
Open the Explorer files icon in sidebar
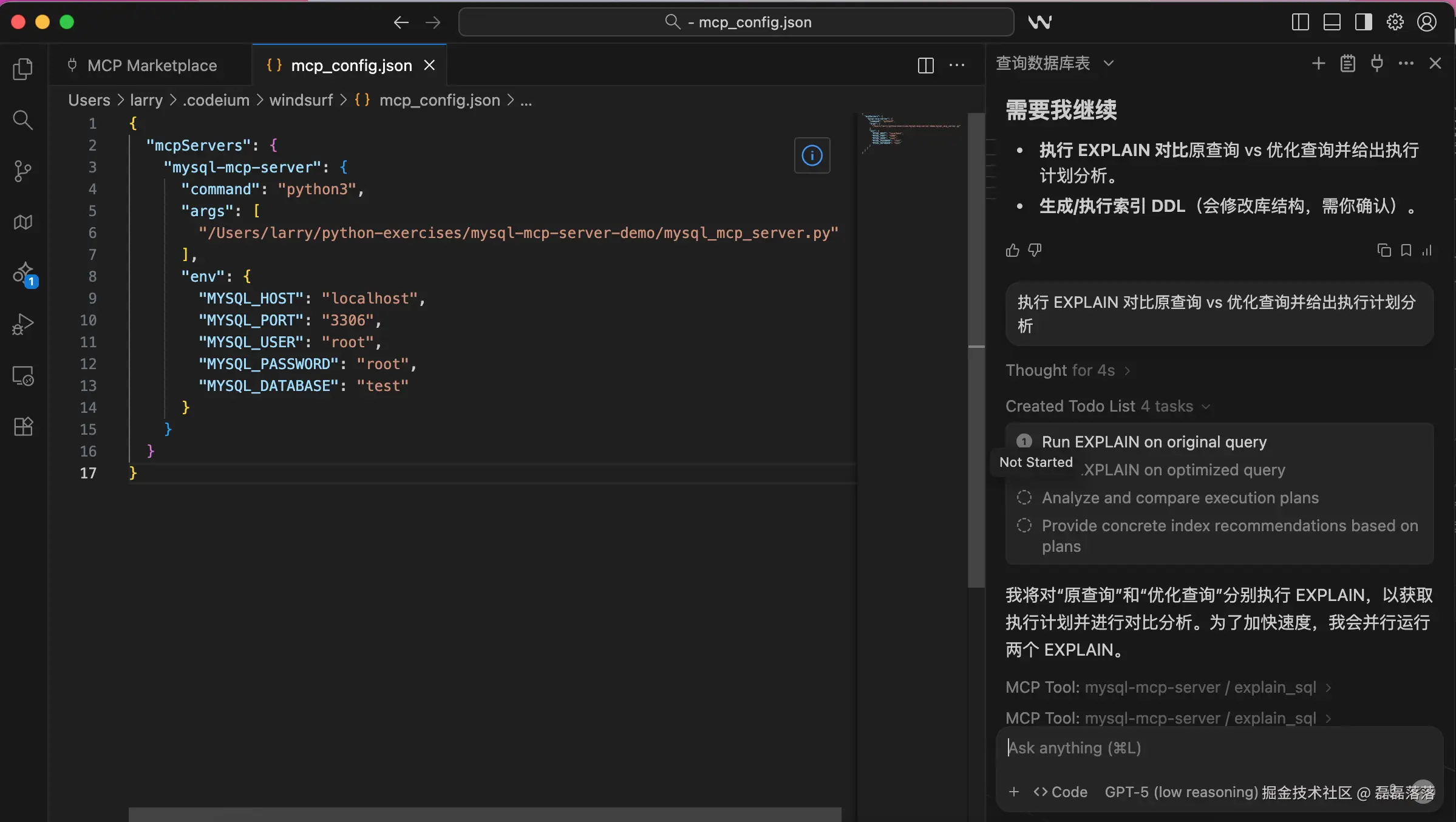pyautogui.click(x=23, y=69)
